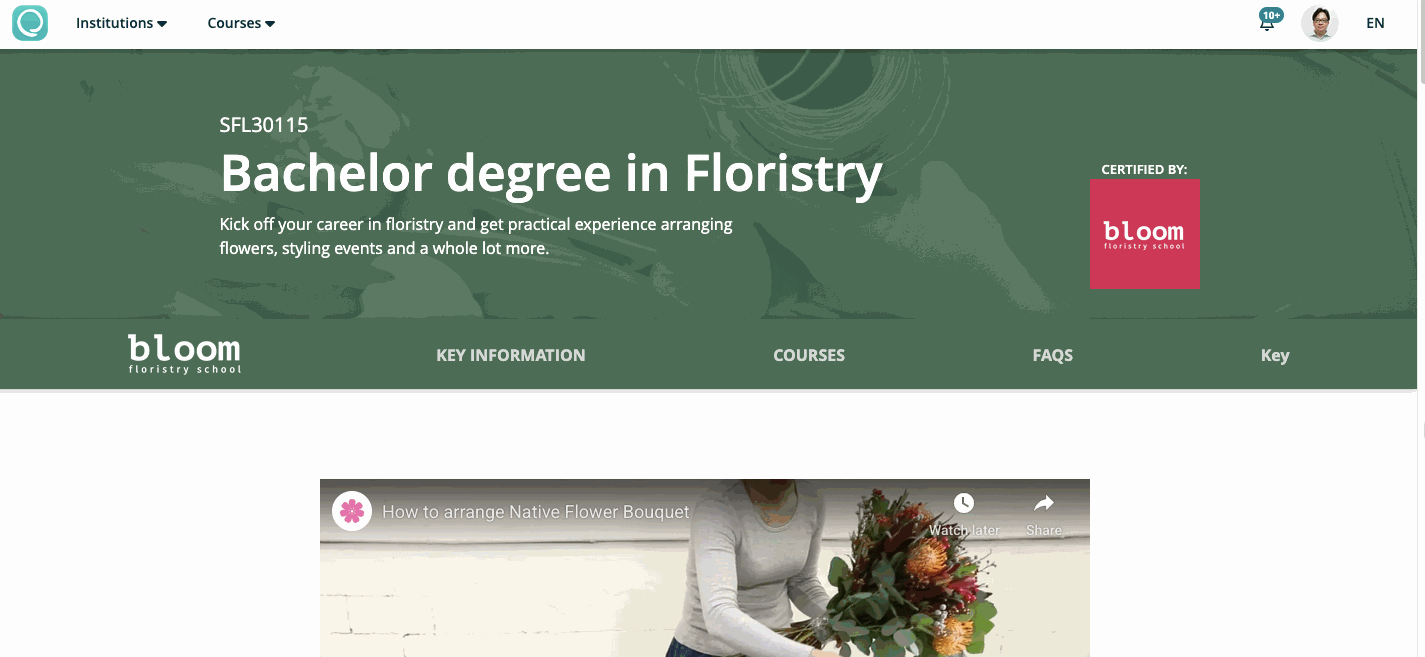Expand the Institutions dropdown
The width and height of the screenshot is (1425, 657).
[121, 23]
